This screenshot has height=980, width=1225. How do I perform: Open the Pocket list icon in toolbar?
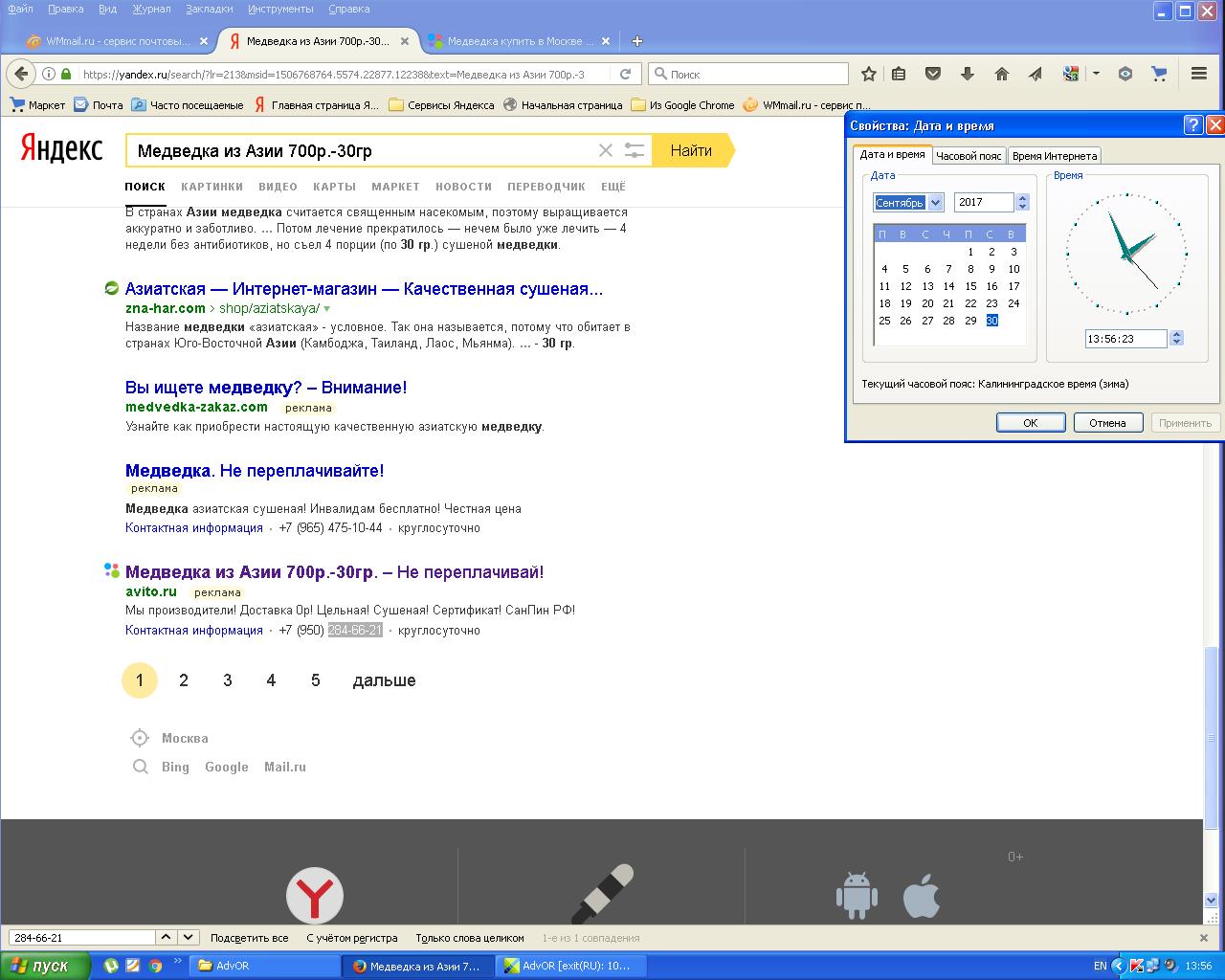coord(932,74)
